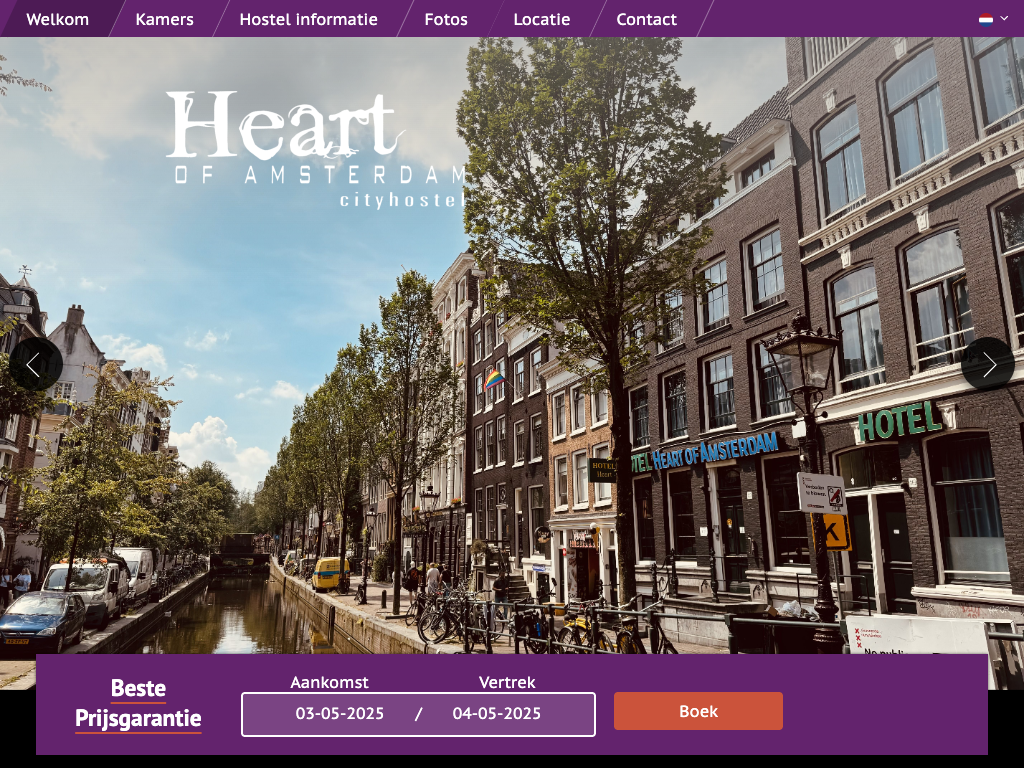The height and width of the screenshot is (768, 1024).
Task: Open the Vertrek date picker
Action: point(497,713)
